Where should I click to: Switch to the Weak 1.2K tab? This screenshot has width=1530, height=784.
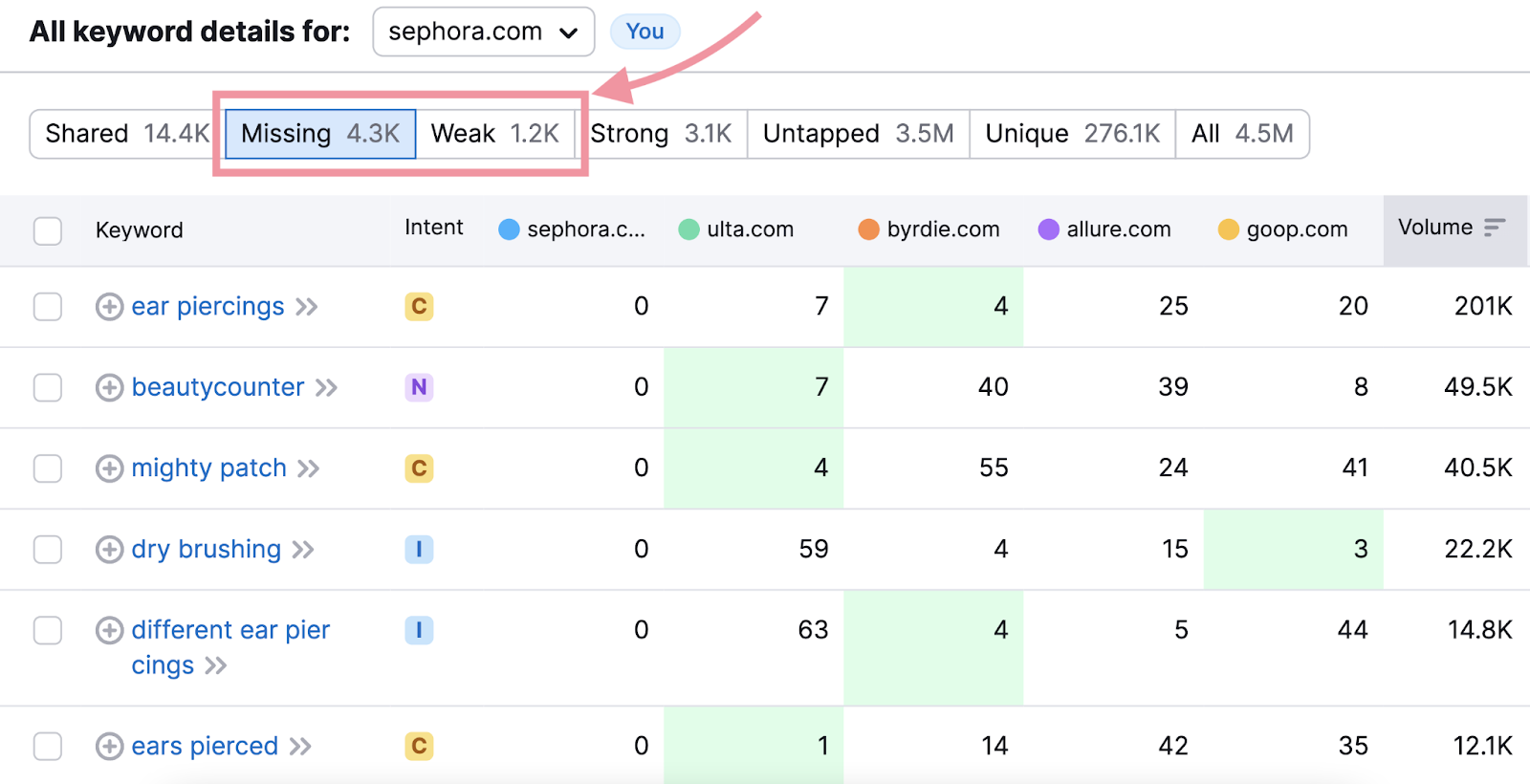(494, 134)
